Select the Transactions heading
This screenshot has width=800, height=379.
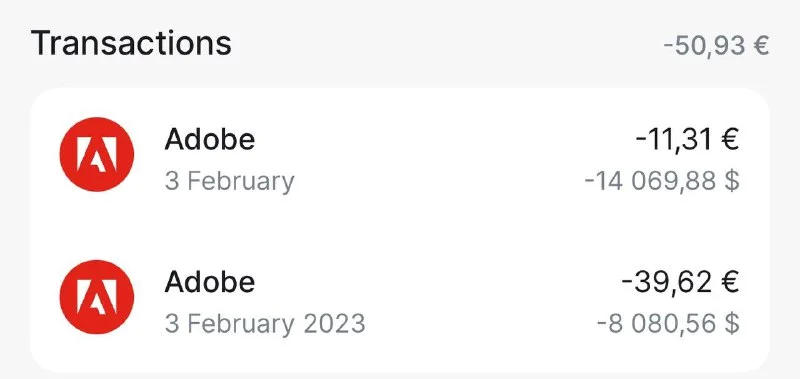tap(131, 43)
